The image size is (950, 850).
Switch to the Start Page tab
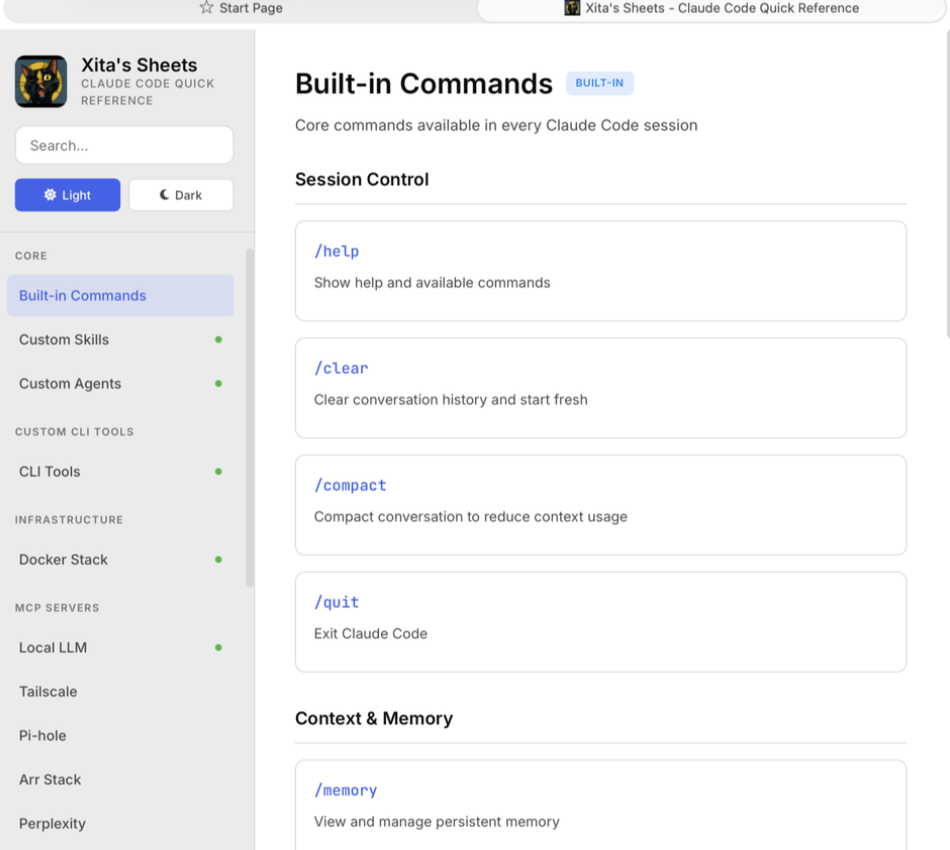point(241,8)
